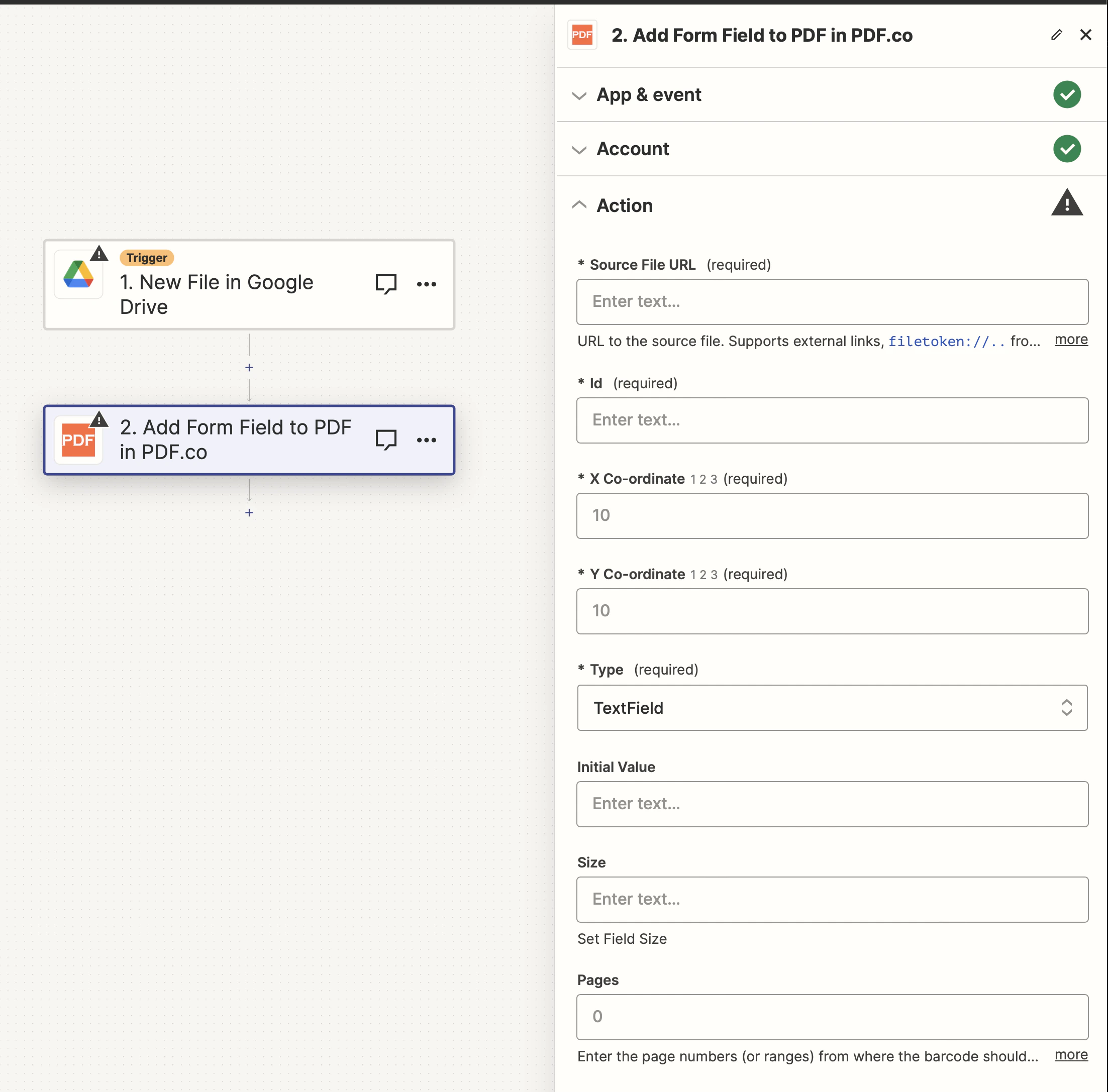The width and height of the screenshot is (1108, 1092).
Task: Open comment on New File in Google Drive step
Action: point(386,284)
